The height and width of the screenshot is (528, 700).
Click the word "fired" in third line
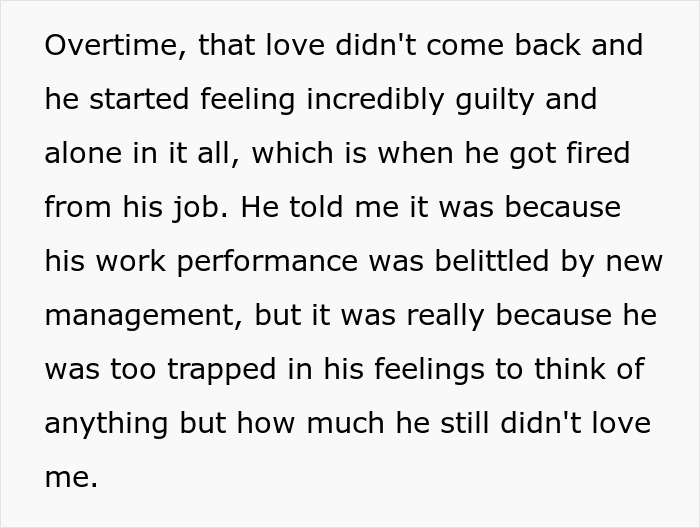pyautogui.click(x=598, y=153)
